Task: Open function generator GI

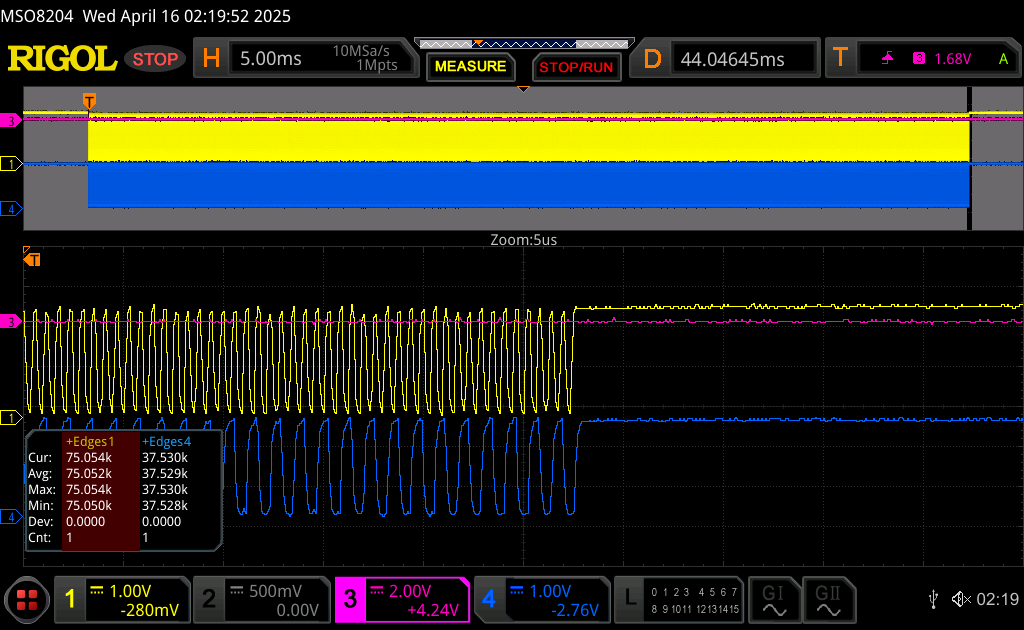Action: (x=774, y=599)
